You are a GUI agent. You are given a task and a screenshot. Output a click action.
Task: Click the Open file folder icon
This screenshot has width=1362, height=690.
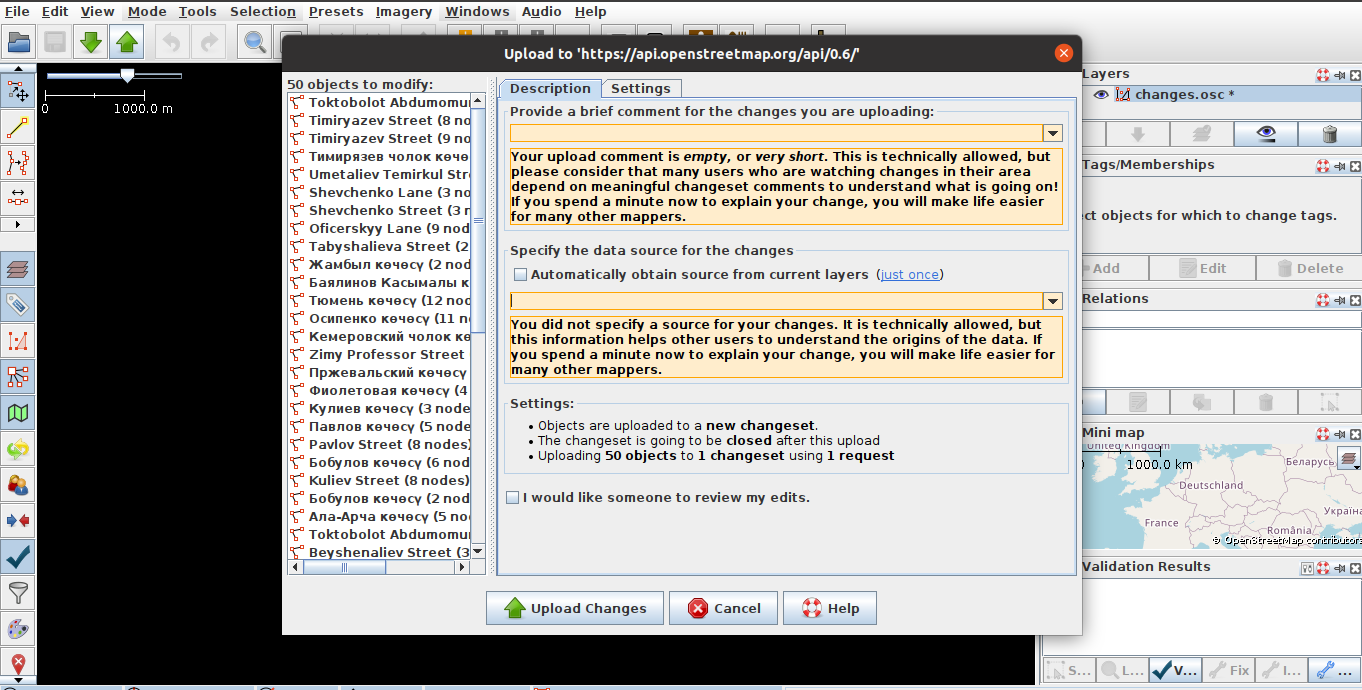[x=19, y=42]
